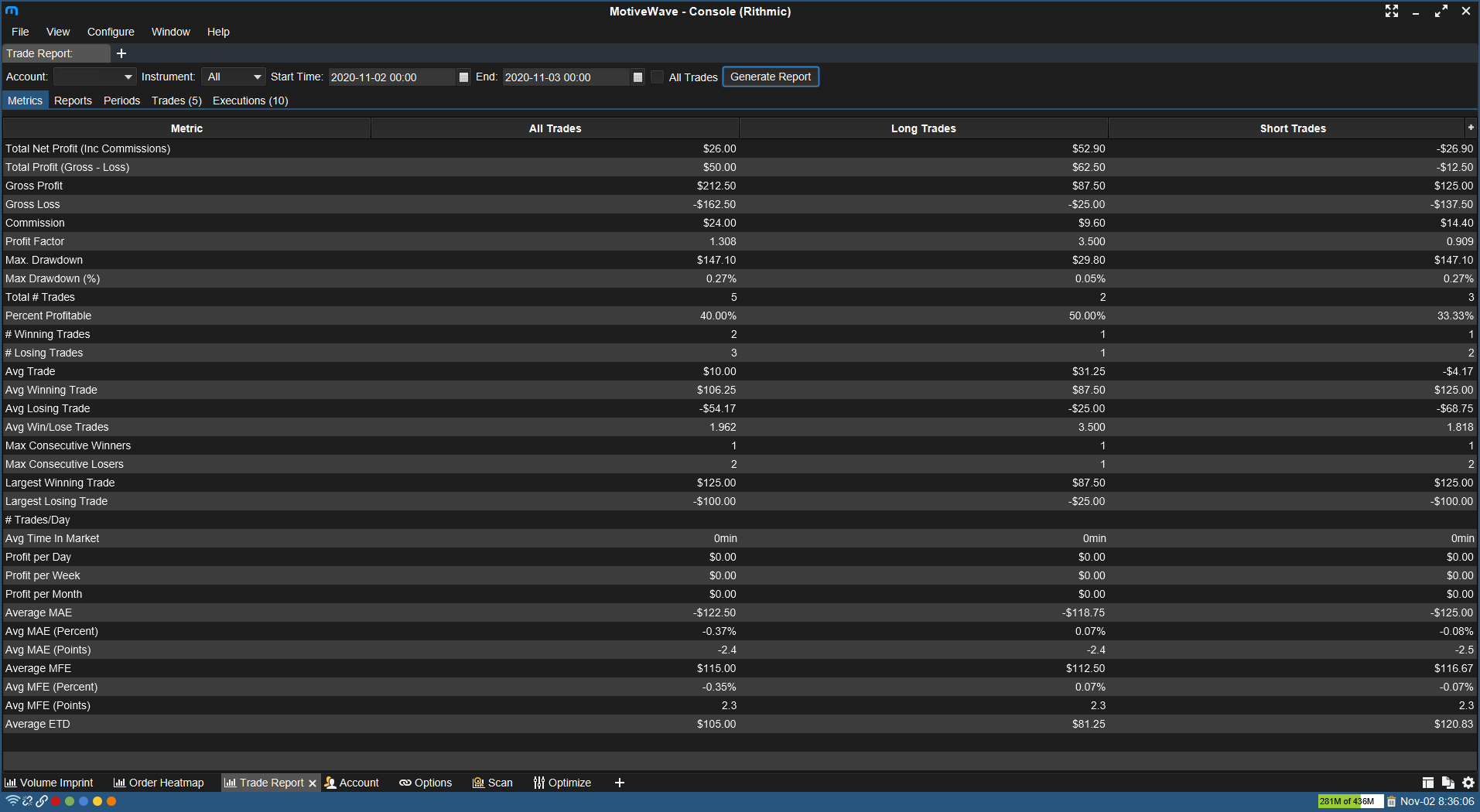The height and width of the screenshot is (812, 1480).
Task: Open the Instrument dropdown
Action: pyautogui.click(x=234, y=77)
